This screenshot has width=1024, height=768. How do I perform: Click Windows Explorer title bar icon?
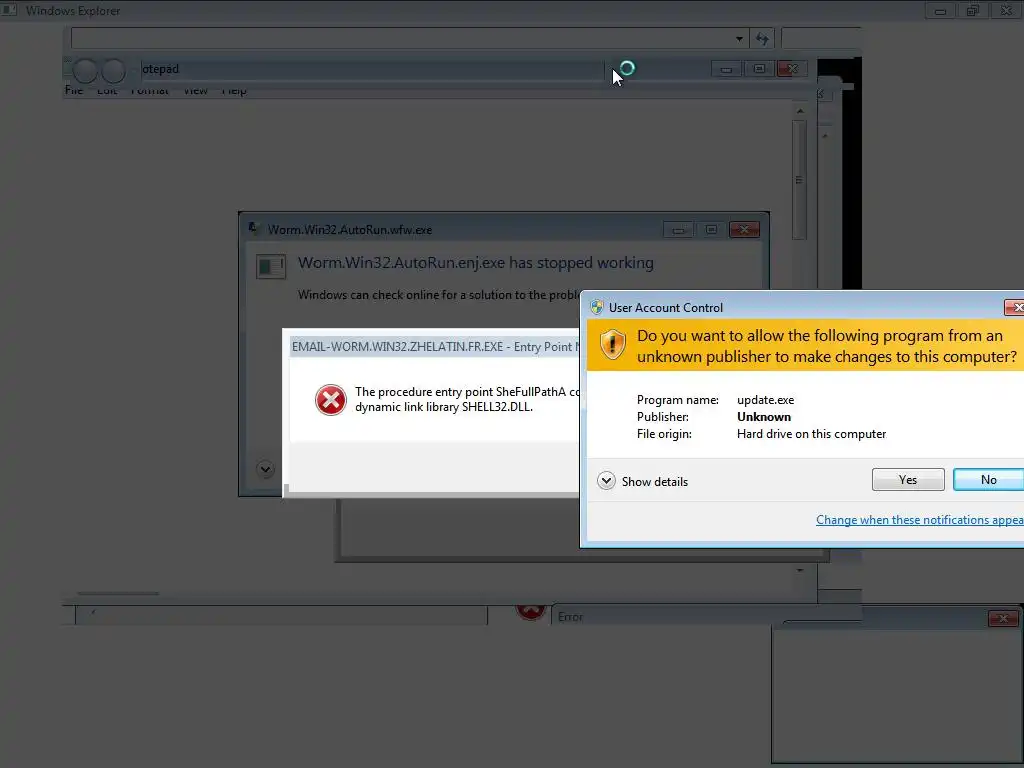9,10
